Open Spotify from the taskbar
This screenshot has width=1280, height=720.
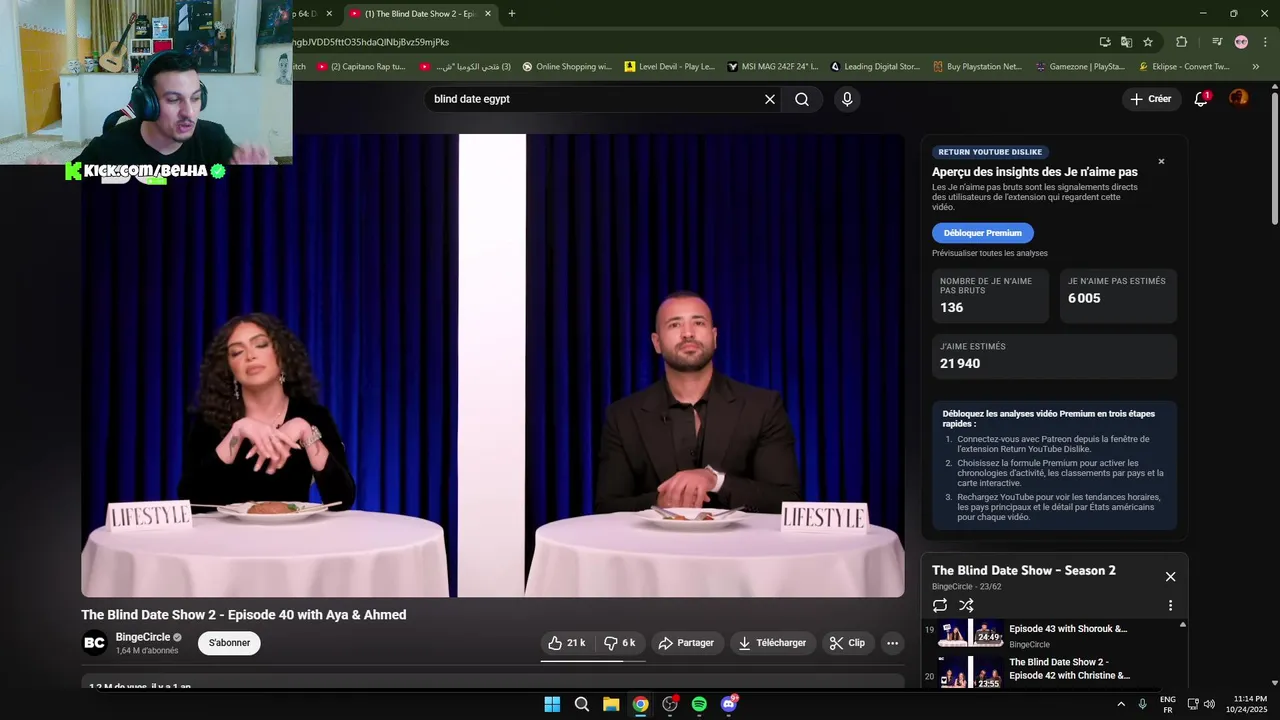point(699,704)
